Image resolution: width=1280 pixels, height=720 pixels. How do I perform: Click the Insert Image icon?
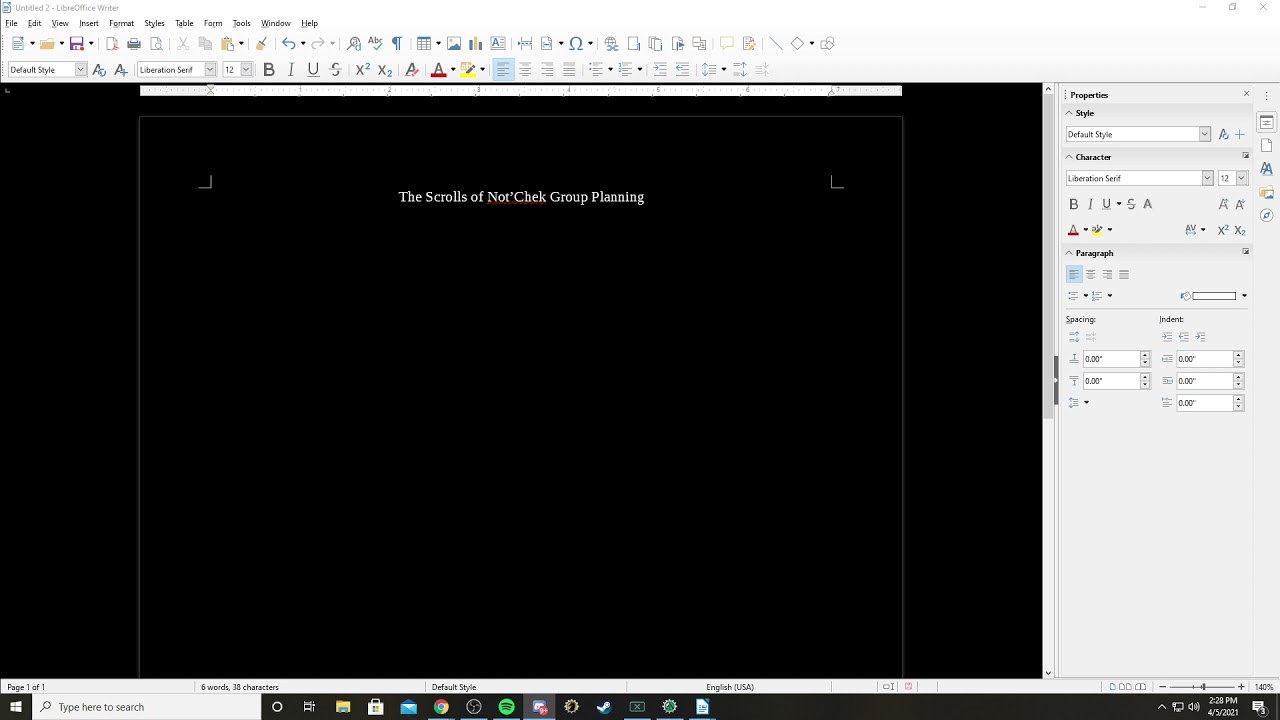coord(454,43)
